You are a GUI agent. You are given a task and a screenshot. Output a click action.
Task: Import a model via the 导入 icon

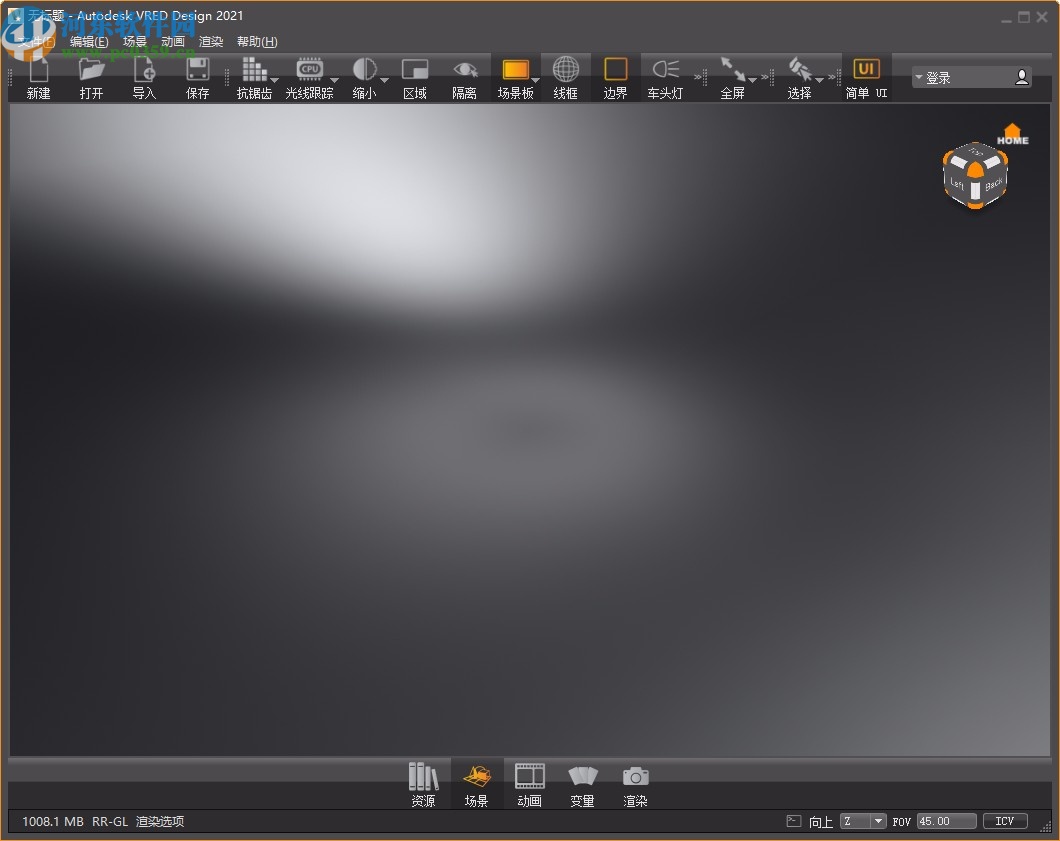(143, 76)
